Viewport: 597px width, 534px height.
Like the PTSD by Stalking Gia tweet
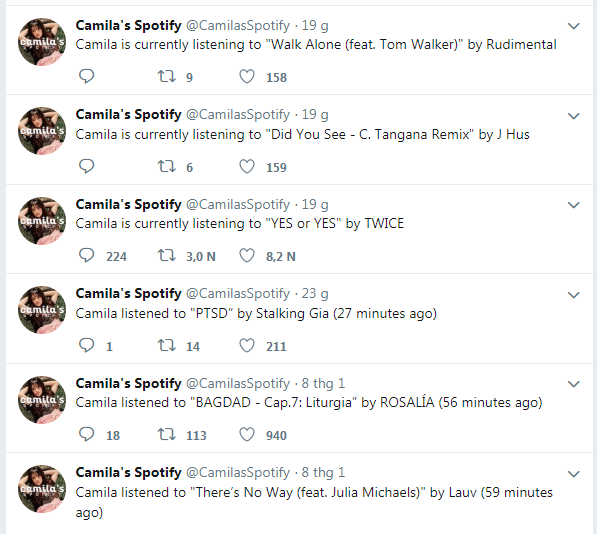(x=247, y=345)
